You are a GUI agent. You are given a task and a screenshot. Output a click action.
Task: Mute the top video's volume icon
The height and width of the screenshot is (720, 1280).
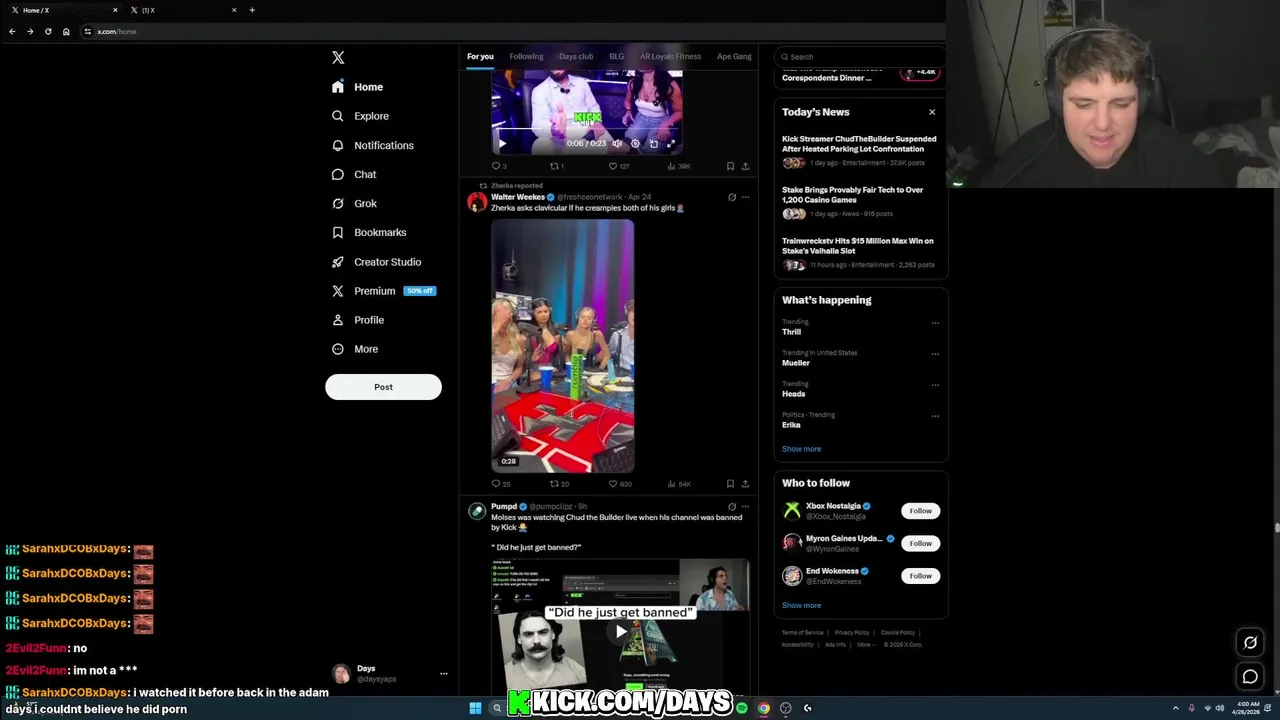tap(617, 144)
